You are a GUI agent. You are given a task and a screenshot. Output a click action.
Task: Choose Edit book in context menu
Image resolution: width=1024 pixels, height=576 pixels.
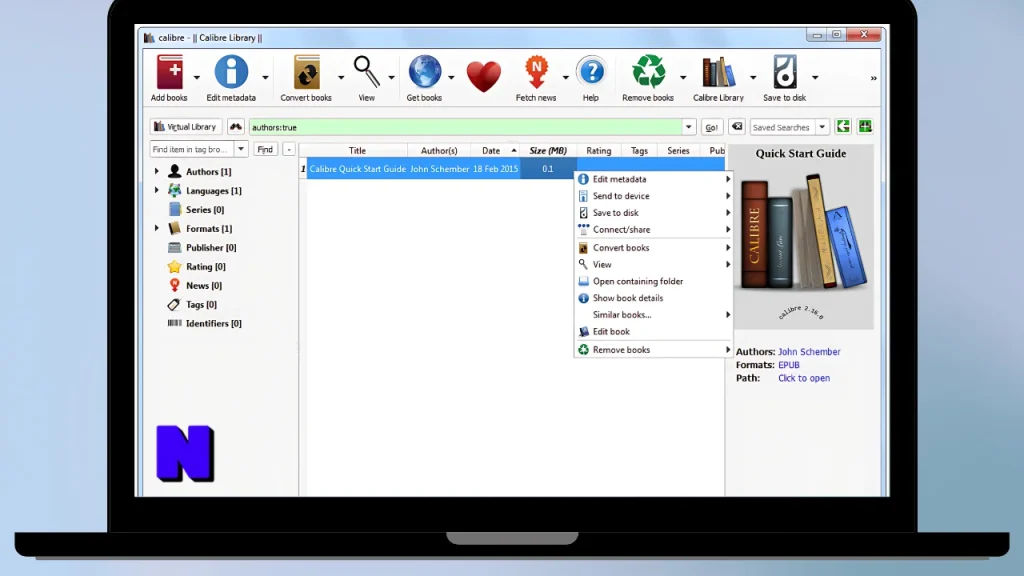pos(652,332)
